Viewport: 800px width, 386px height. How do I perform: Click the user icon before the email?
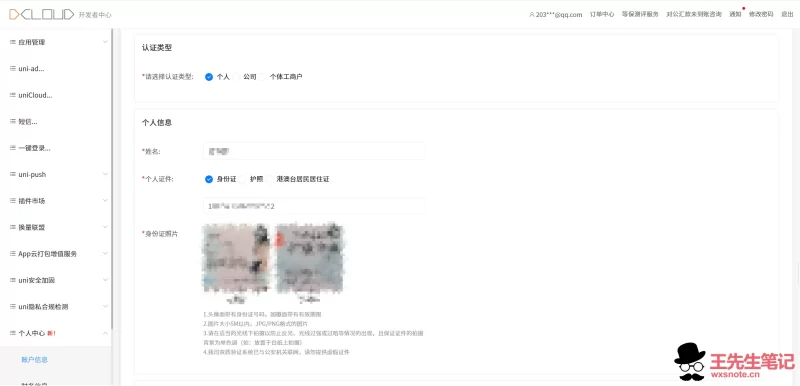(x=532, y=15)
